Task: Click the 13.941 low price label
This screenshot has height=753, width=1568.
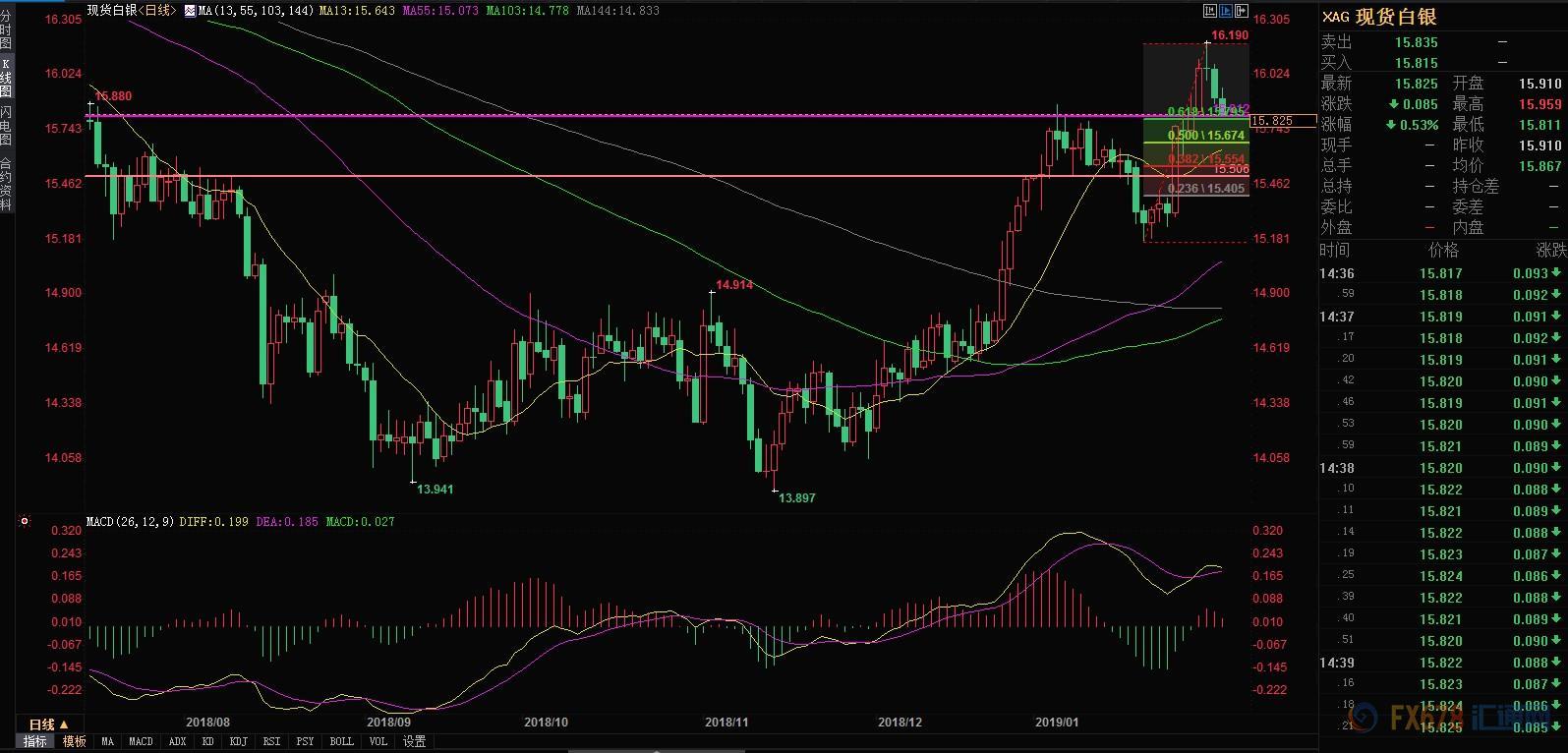Action: [435, 489]
